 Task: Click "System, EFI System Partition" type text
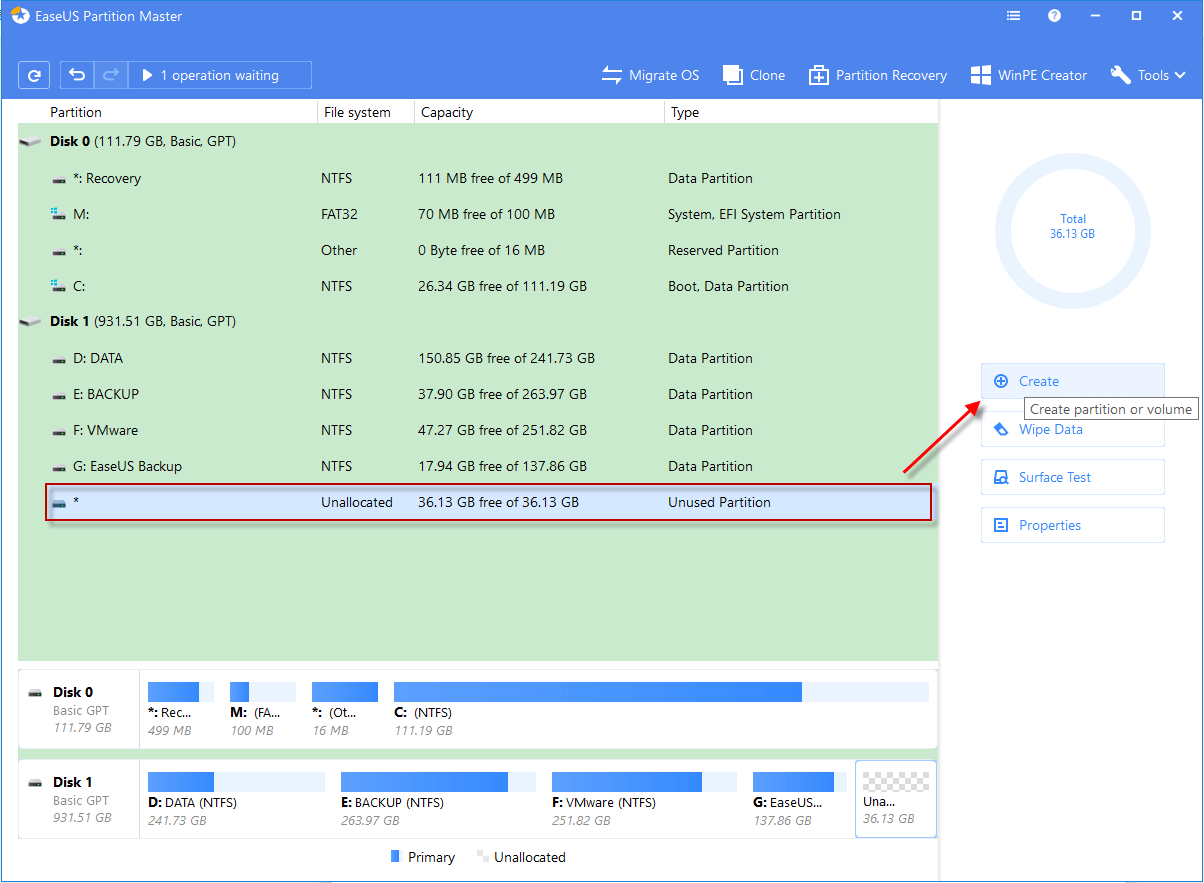pos(754,214)
